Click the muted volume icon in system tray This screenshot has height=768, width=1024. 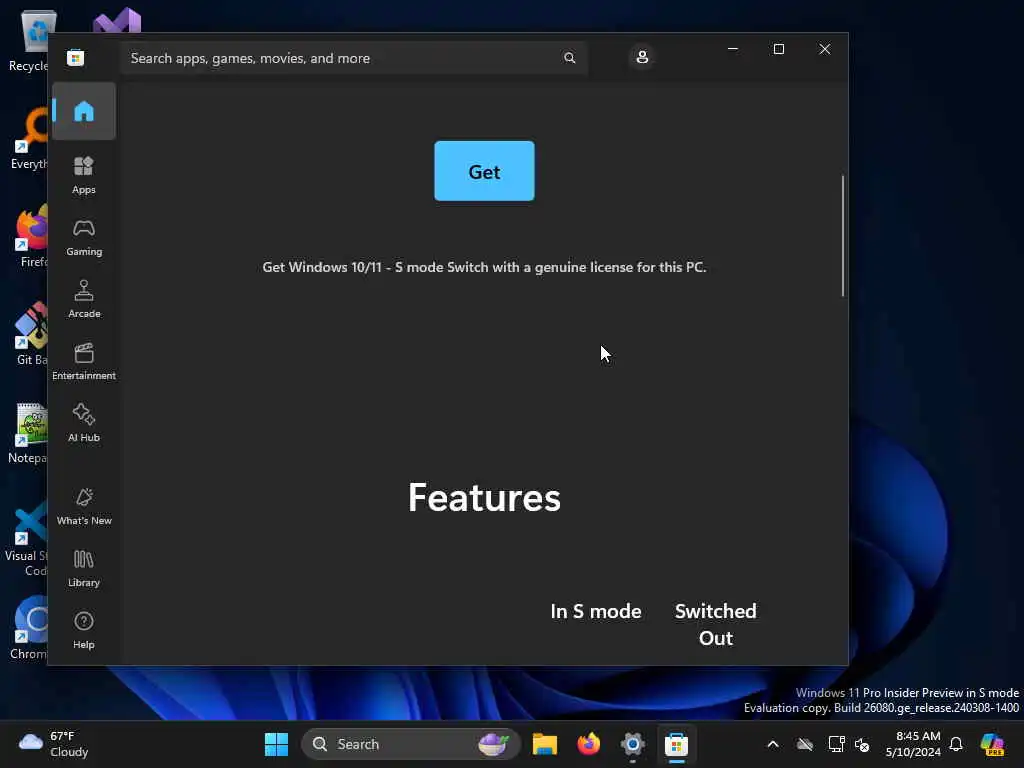point(862,744)
